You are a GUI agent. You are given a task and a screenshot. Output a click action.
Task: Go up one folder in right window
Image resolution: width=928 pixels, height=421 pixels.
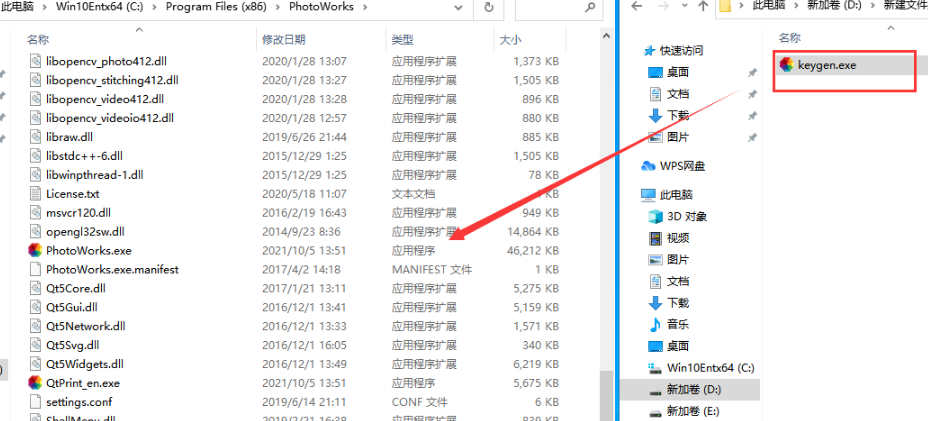point(703,6)
